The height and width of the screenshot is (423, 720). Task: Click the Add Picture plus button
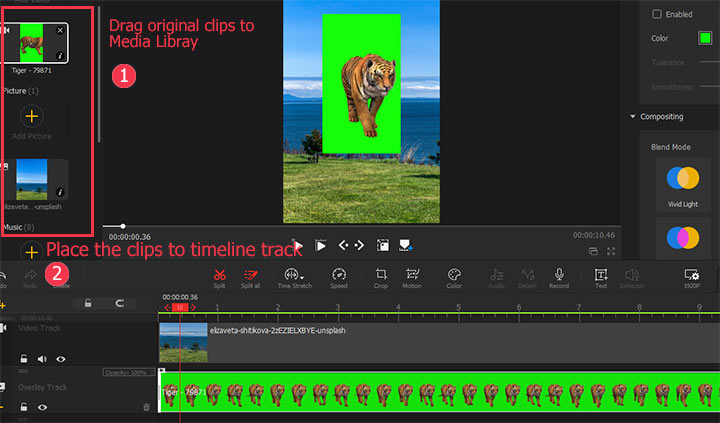point(32,116)
